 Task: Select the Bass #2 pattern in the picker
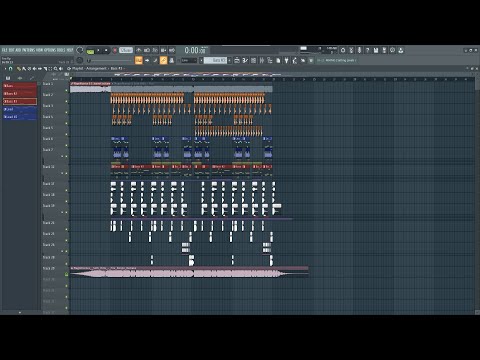pyautogui.click(x=20, y=94)
